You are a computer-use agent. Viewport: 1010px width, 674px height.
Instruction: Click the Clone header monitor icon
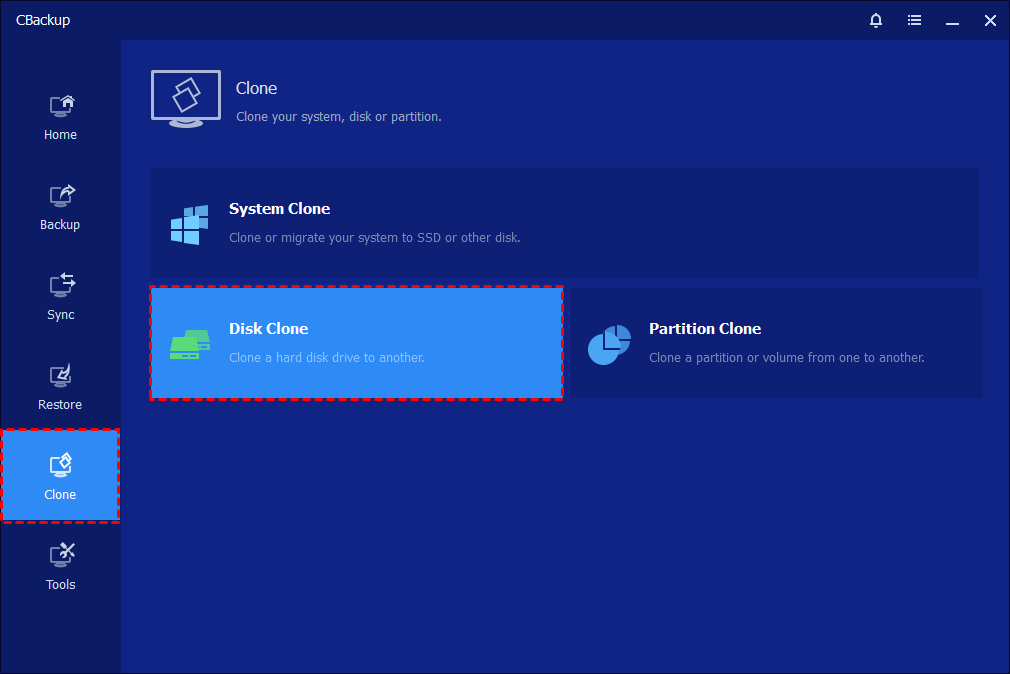tap(186, 98)
